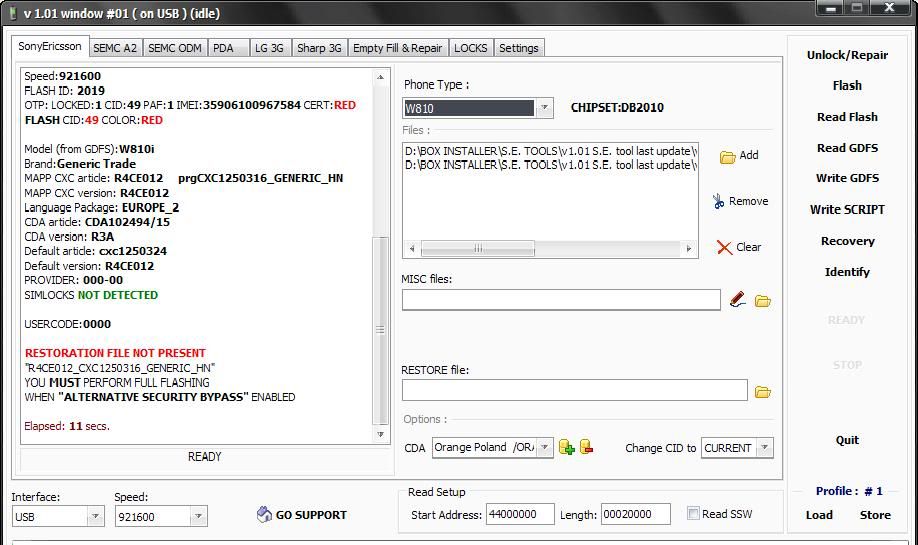Click the log panel vertical scrollbar thumb

pyautogui.click(x=381, y=330)
